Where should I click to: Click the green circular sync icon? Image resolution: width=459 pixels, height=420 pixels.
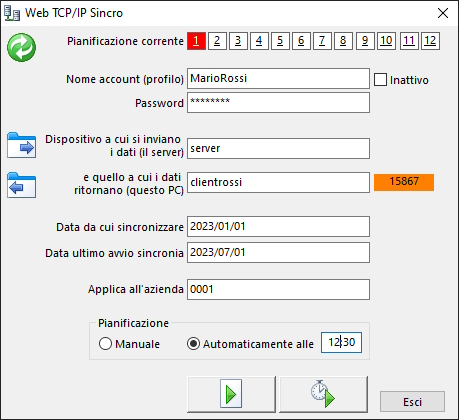[x=21, y=47]
